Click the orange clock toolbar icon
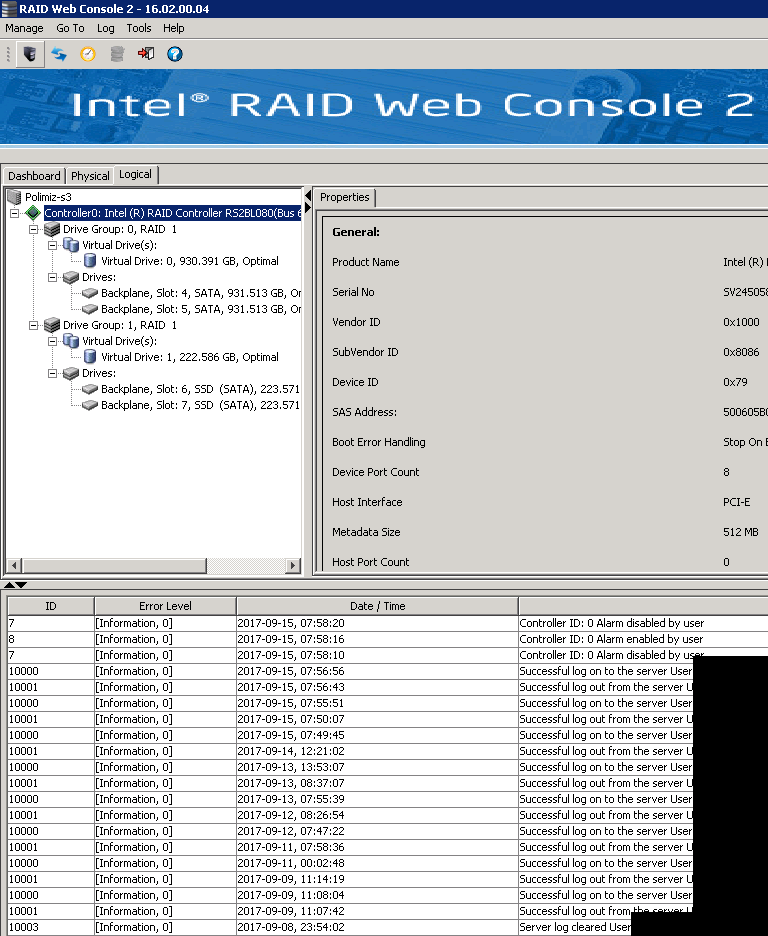This screenshot has height=936, width=768. 88,54
